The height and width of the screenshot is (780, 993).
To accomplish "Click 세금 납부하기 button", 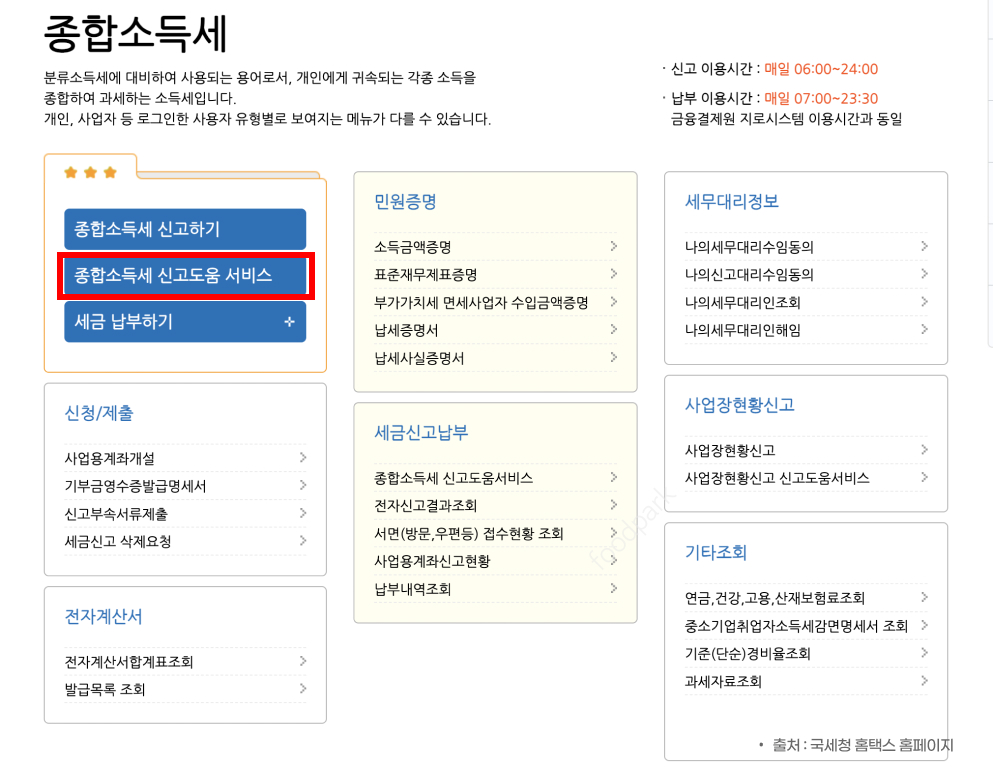I will click(185, 321).
